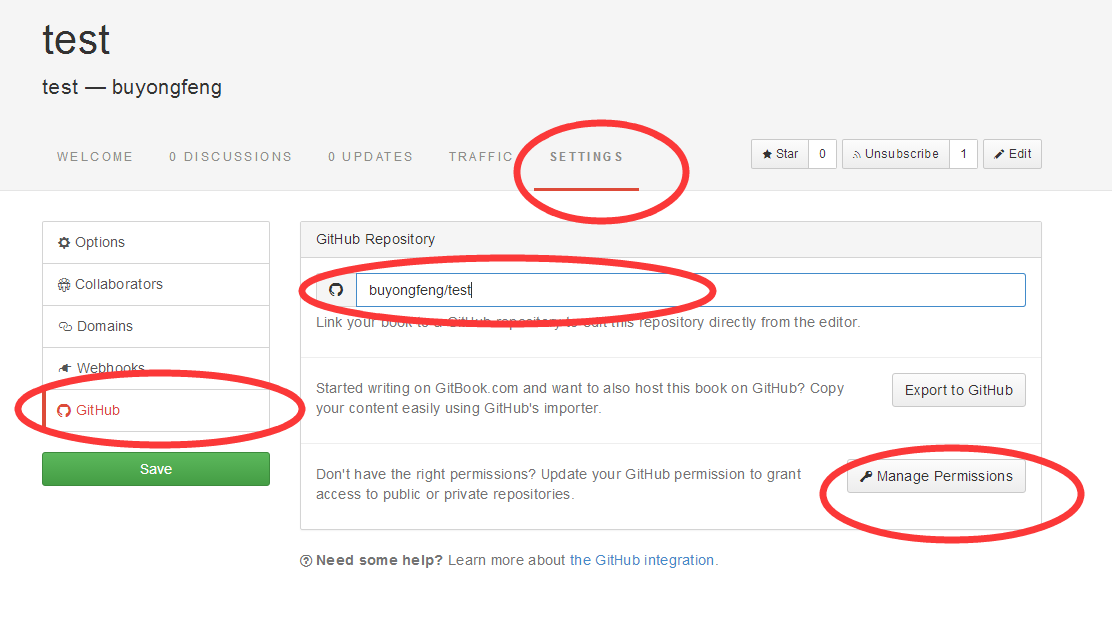This screenshot has width=1112, height=633.
Task: Click the GitHub octocat icon beside repository field
Action: (x=336, y=290)
